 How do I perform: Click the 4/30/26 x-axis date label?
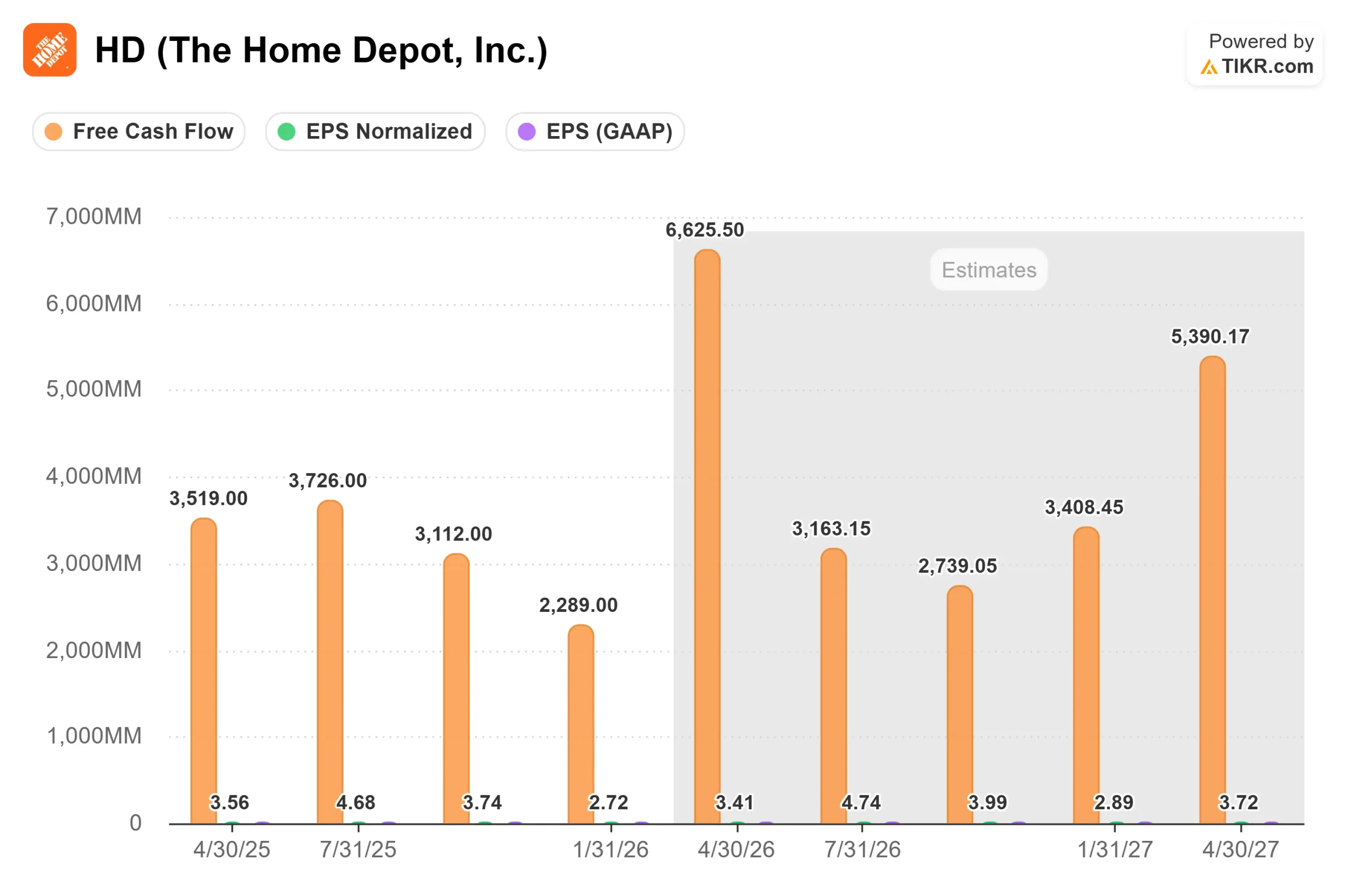[736, 850]
